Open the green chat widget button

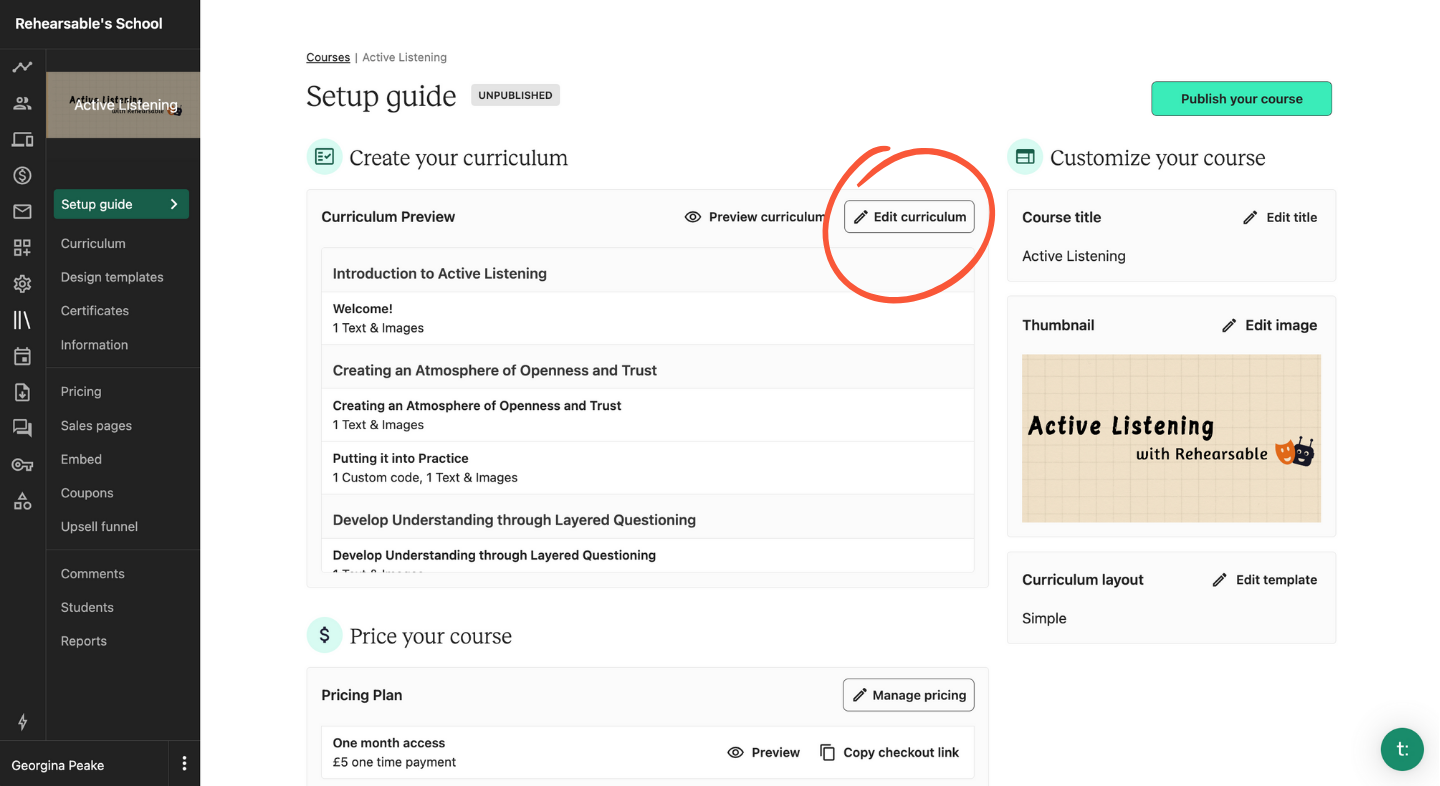[x=1402, y=749]
